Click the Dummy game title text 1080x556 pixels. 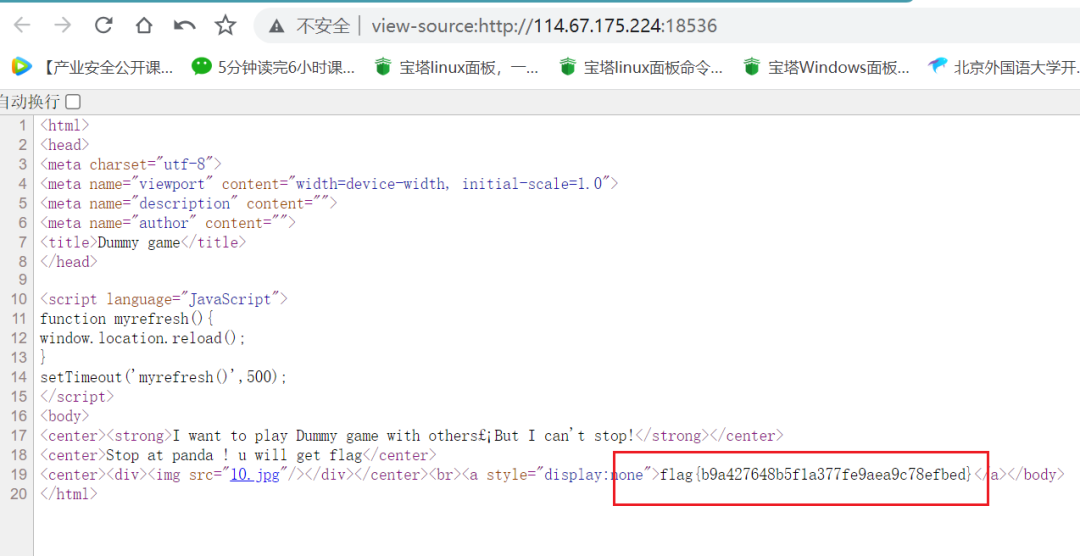(x=138, y=243)
